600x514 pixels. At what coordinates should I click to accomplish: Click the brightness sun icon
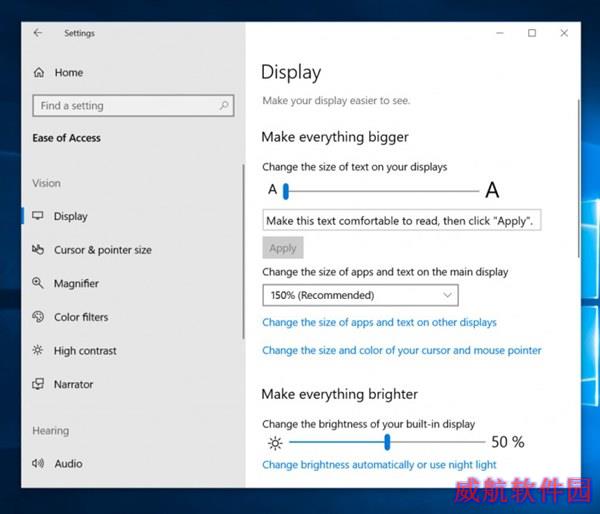(275, 443)
